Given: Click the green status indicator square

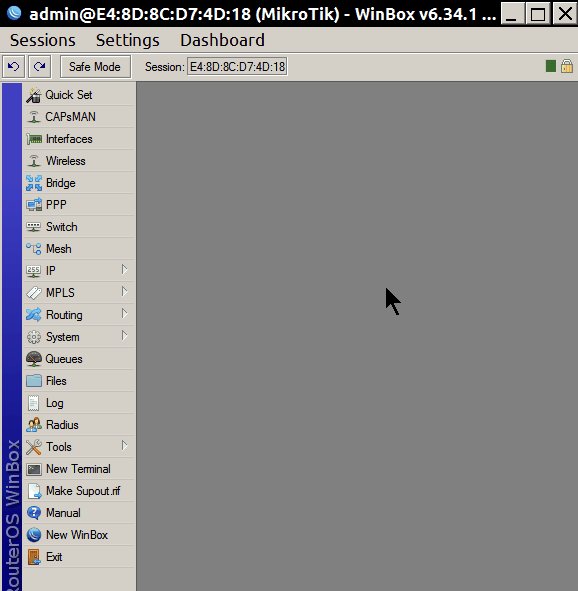Looking at the screenshot, I should (x=551, y=66).
